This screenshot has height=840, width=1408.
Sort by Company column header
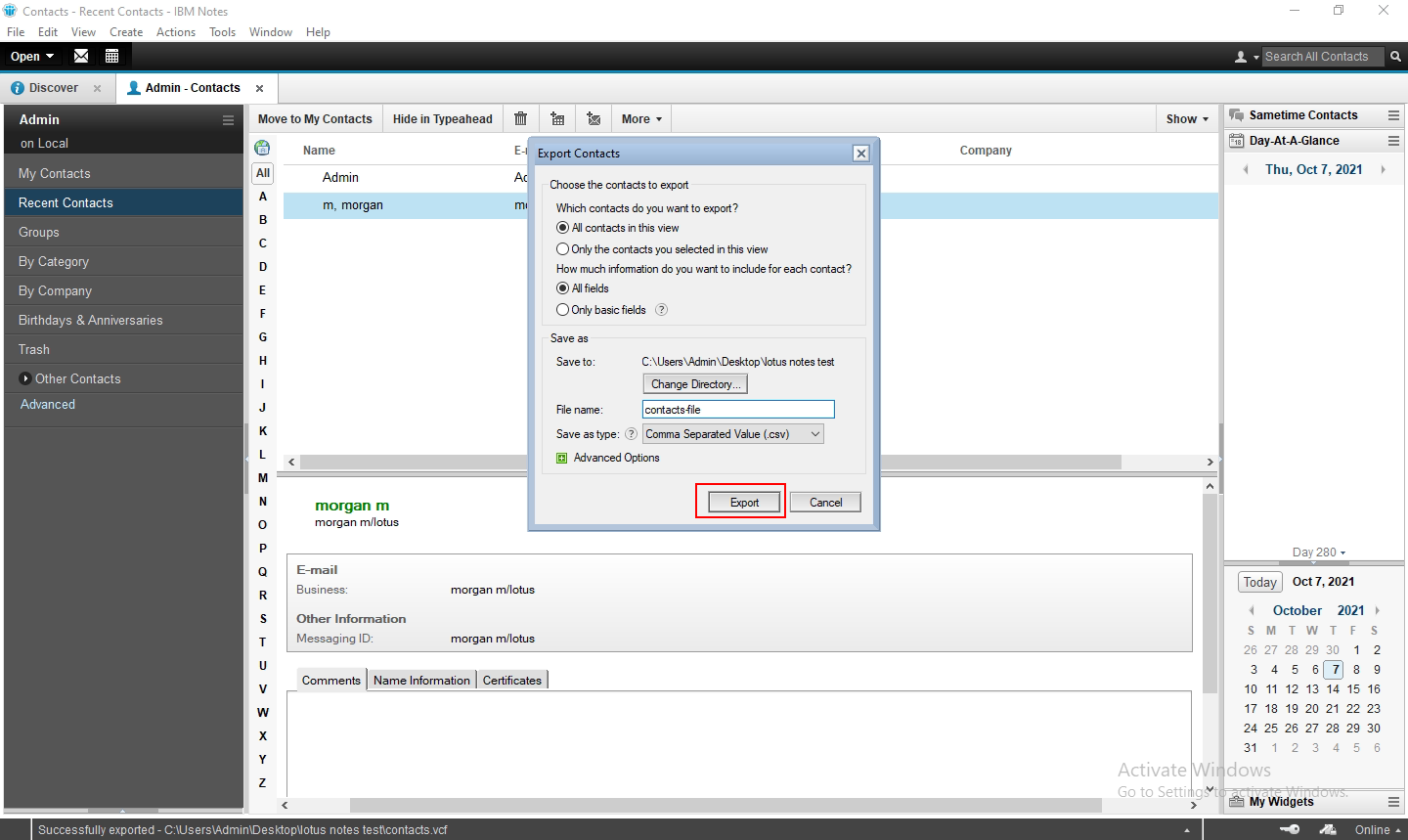coord(986,151)
